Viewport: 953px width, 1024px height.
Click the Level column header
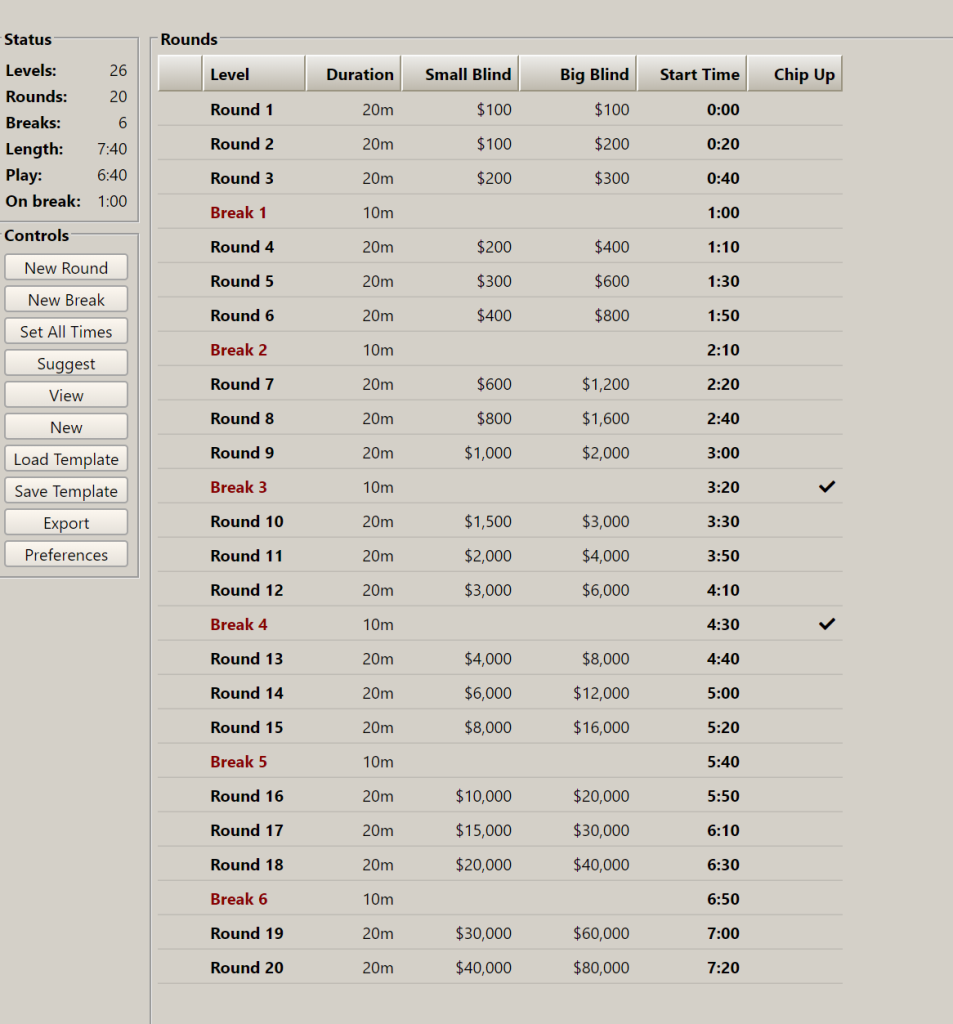[x=253, y=74]
